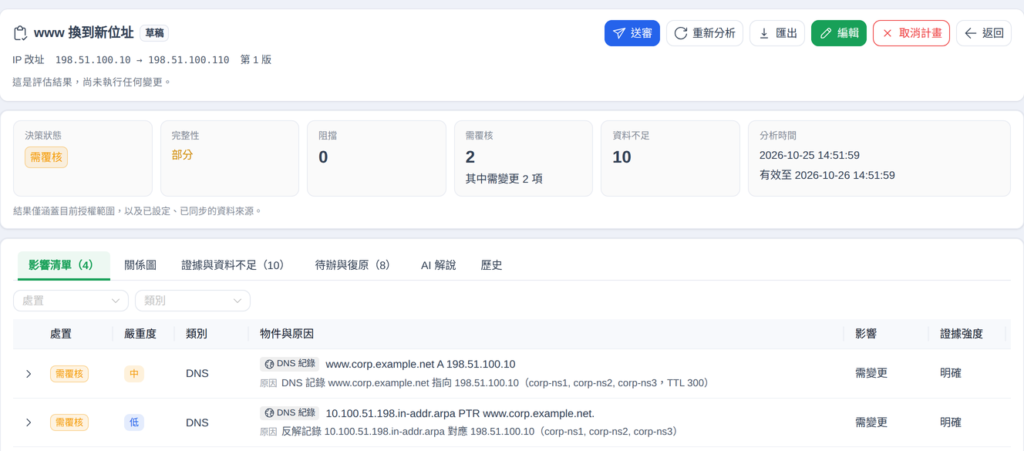Click the refresh icon on 重新分析
1024x451 pixels.
[681, 33]
